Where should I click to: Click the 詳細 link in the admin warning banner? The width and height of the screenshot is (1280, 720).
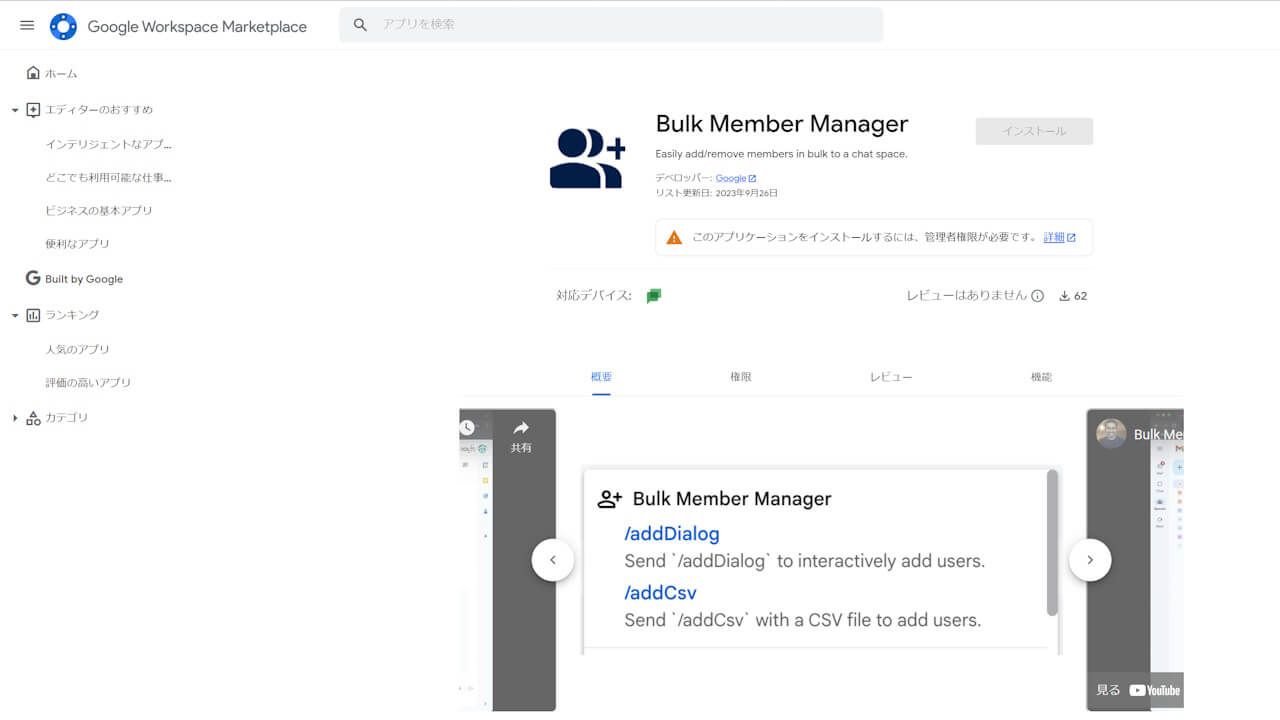[x=1055, y=237]
